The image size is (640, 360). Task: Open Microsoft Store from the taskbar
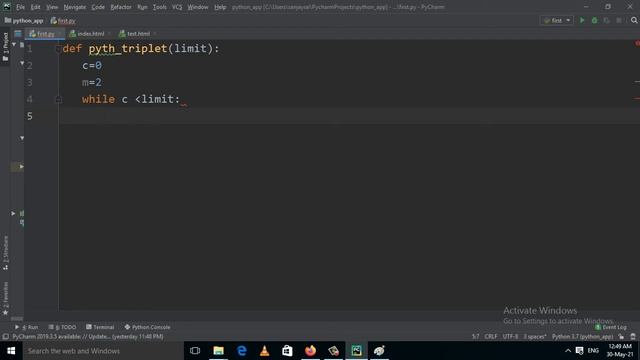[x=287, y=351]
